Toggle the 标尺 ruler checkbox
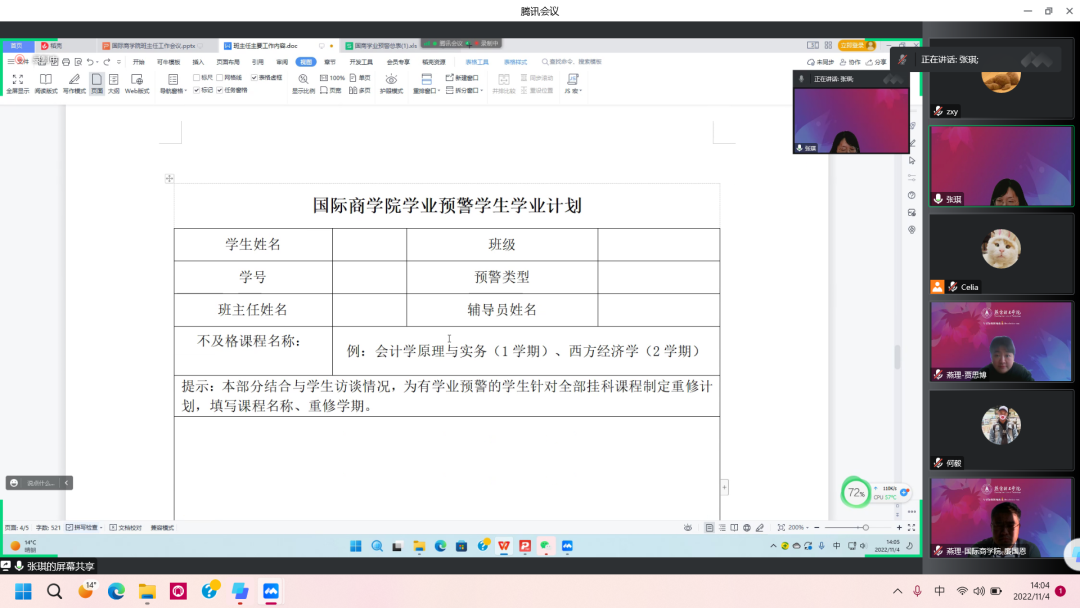Image resolution: width=1080 pixels, height=608 pixels. [x=197, y=77]
